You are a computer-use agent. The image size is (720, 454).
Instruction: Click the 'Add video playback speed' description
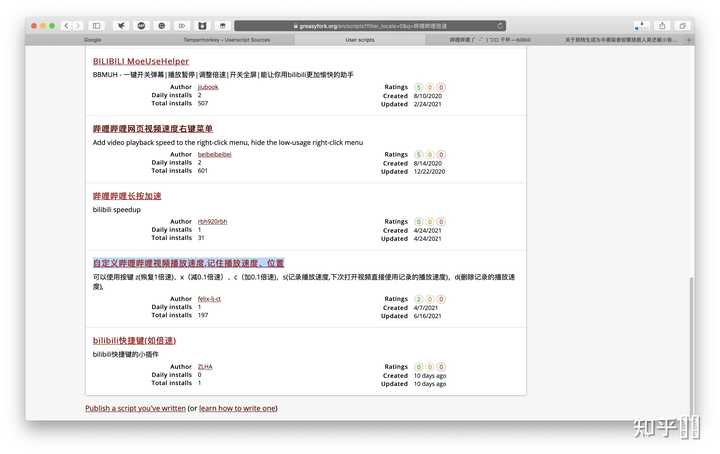(x=228, y=143)
